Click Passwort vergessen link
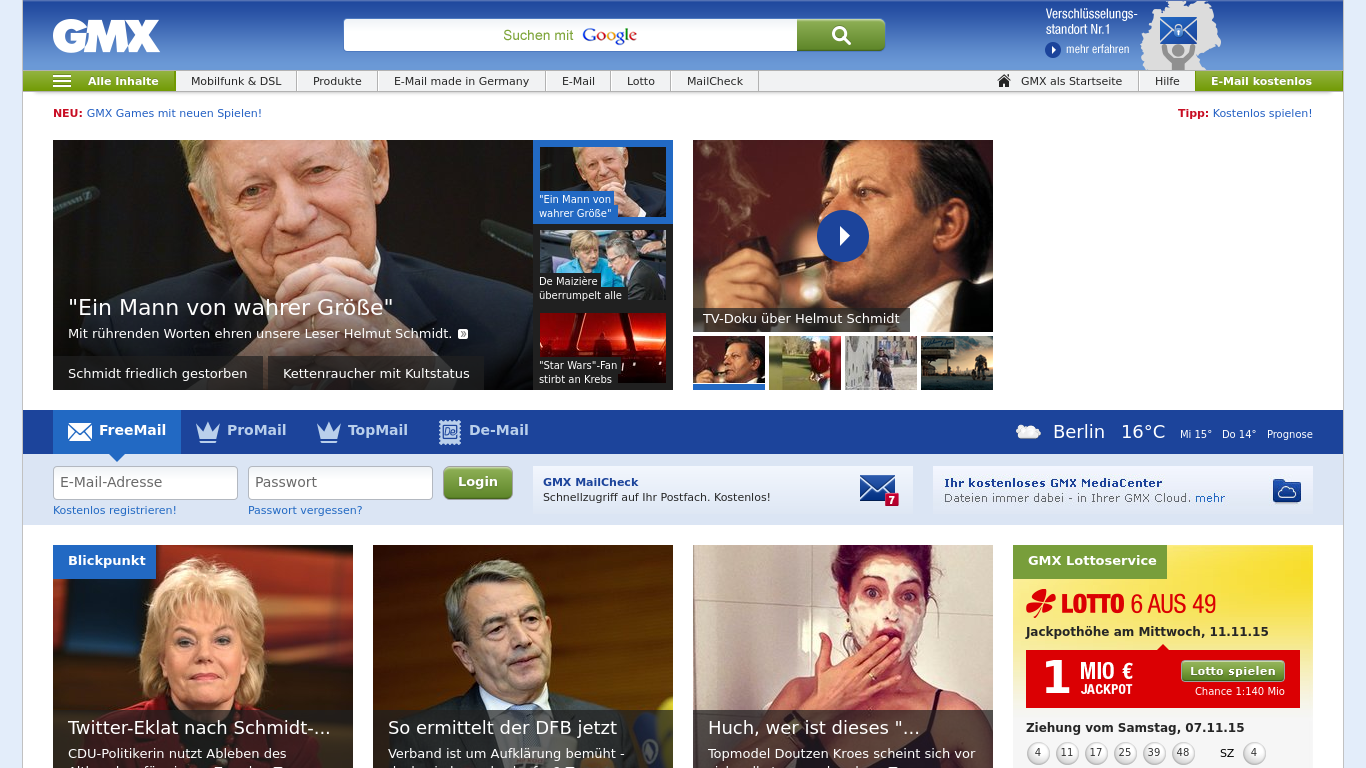Viewport: 1366px width, 768px height. click(x=305, y=510)
